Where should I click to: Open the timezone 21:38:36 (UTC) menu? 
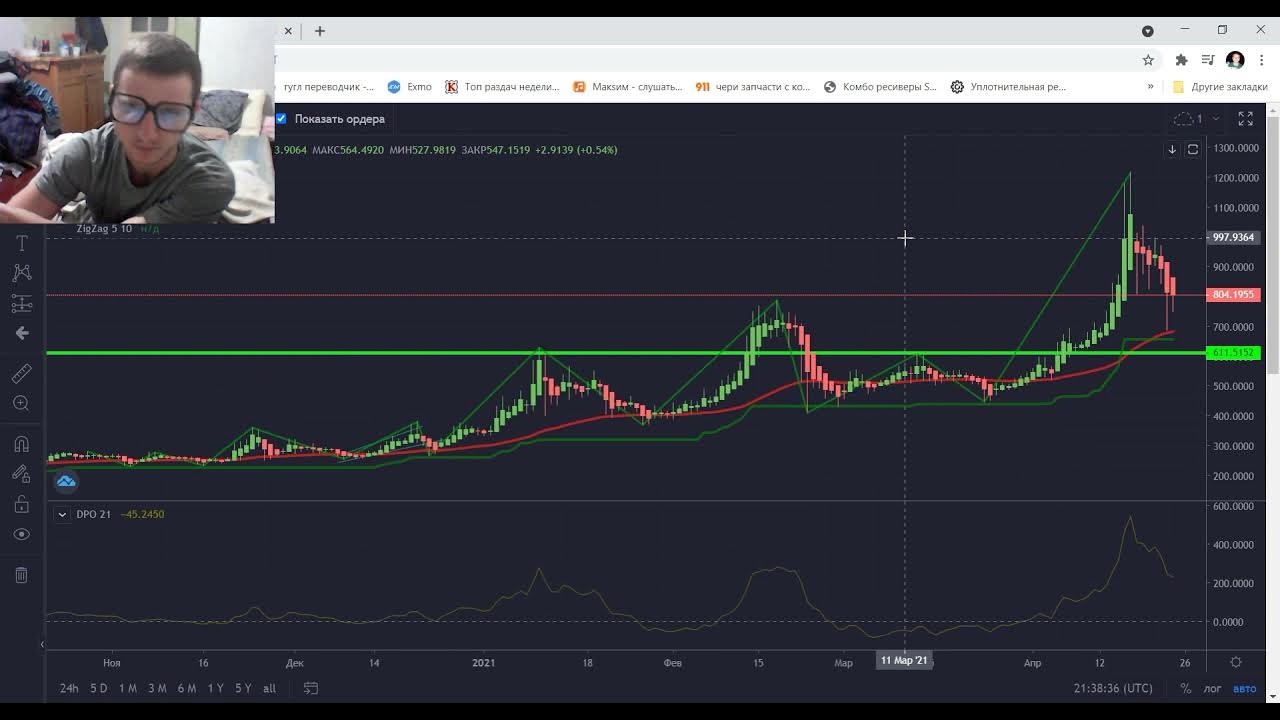point(1113,688)
